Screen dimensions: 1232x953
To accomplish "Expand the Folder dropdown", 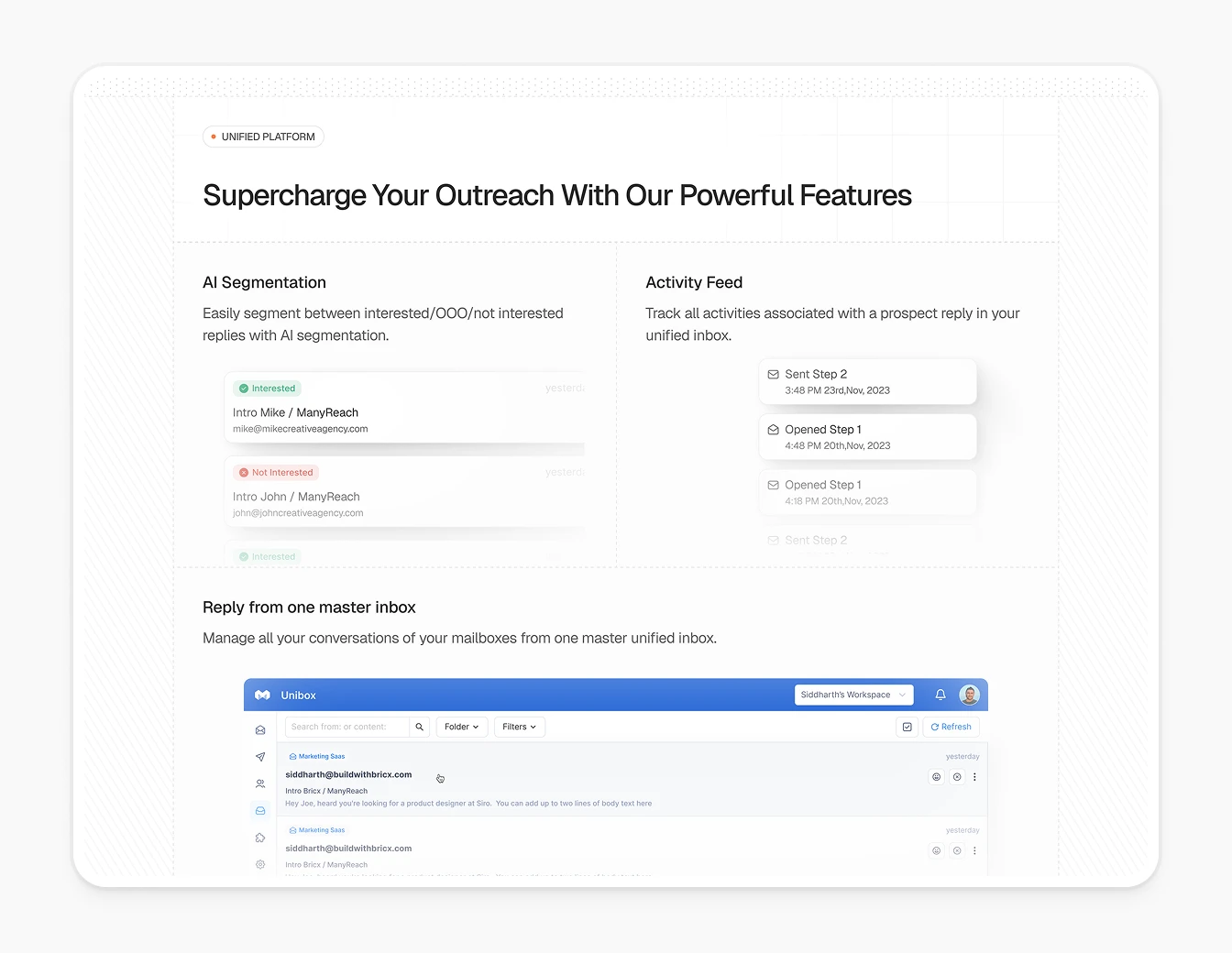I will 461,727.
